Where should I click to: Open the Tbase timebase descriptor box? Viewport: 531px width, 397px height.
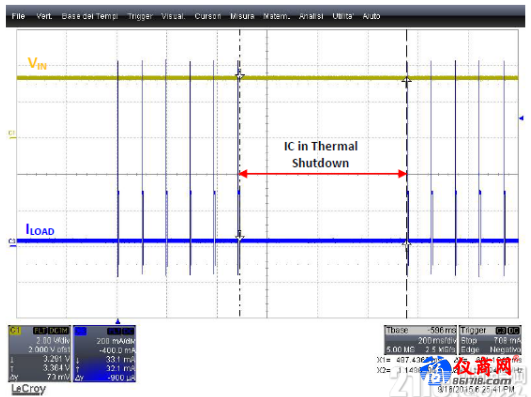point(420,340)
